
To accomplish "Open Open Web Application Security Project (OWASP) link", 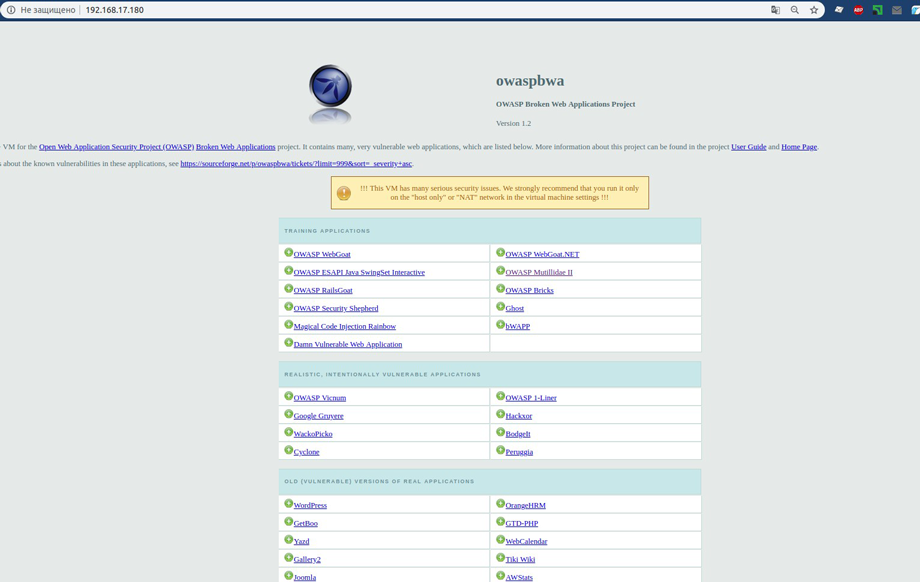I will coord(117,147).
